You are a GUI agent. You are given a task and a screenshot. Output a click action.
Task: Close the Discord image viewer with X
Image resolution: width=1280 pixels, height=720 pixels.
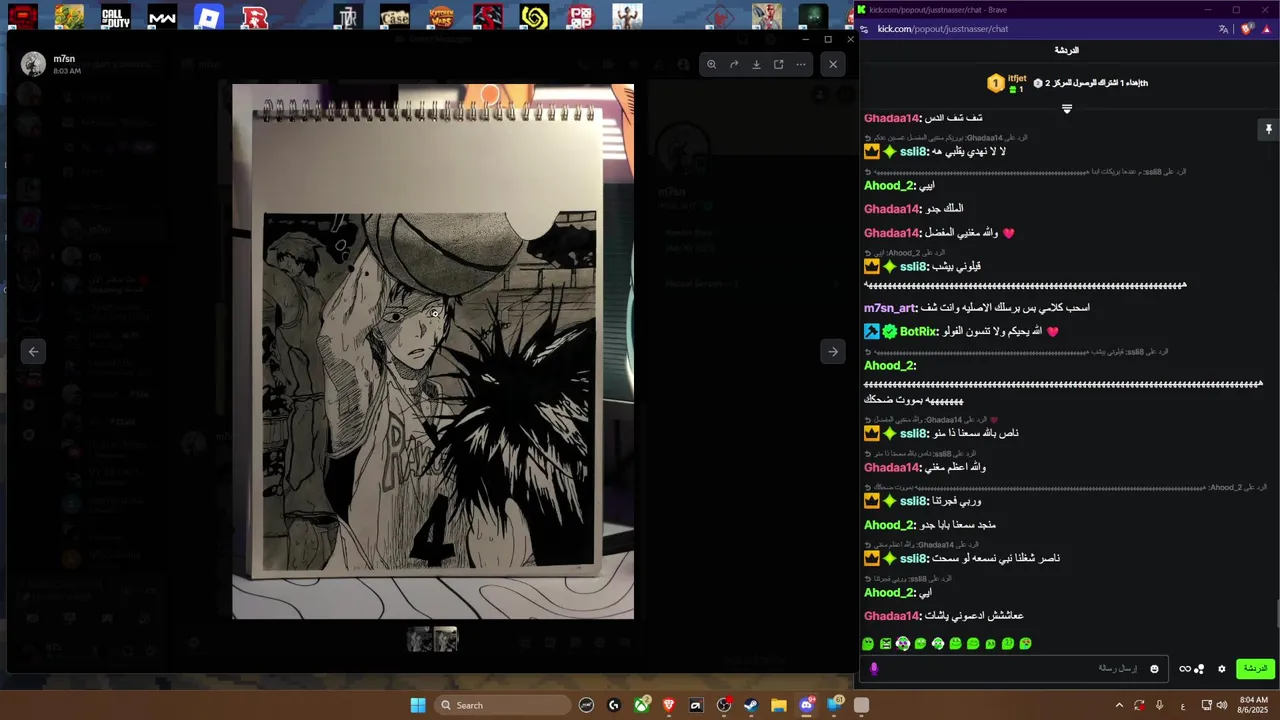[x=833, y=64]
